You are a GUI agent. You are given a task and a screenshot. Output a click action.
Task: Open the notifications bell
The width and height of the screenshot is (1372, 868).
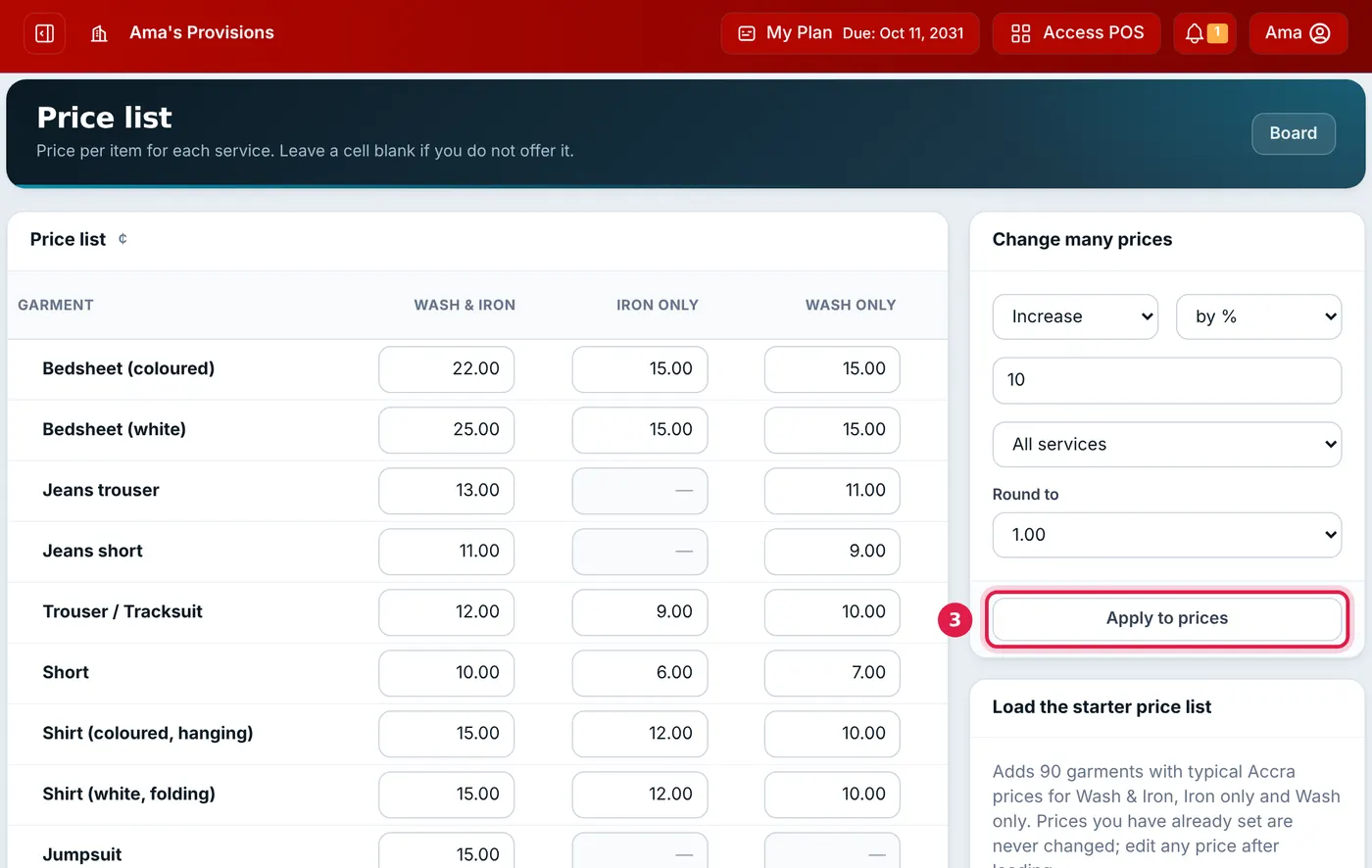(1204, 33)
